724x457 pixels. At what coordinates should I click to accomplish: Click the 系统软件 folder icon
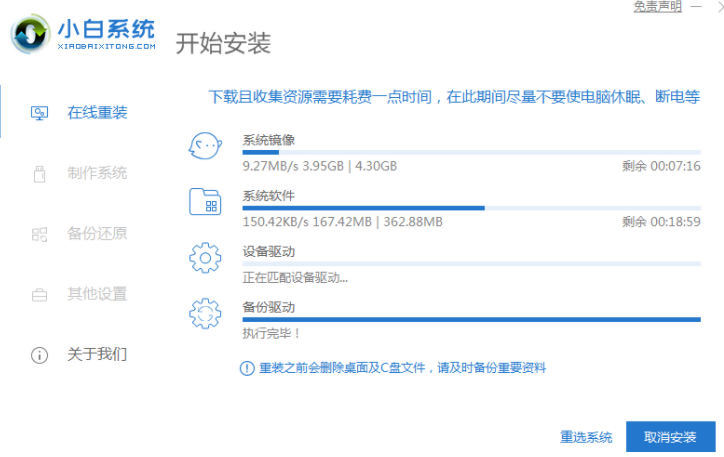tap(204, 203)
